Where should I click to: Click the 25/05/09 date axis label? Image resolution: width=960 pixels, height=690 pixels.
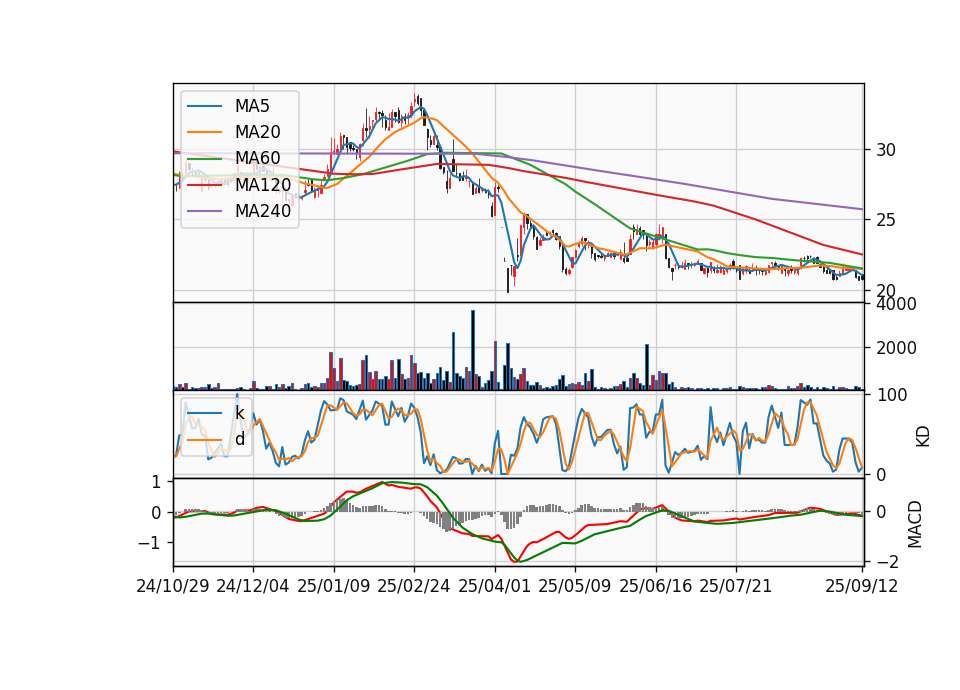(574, 586)
